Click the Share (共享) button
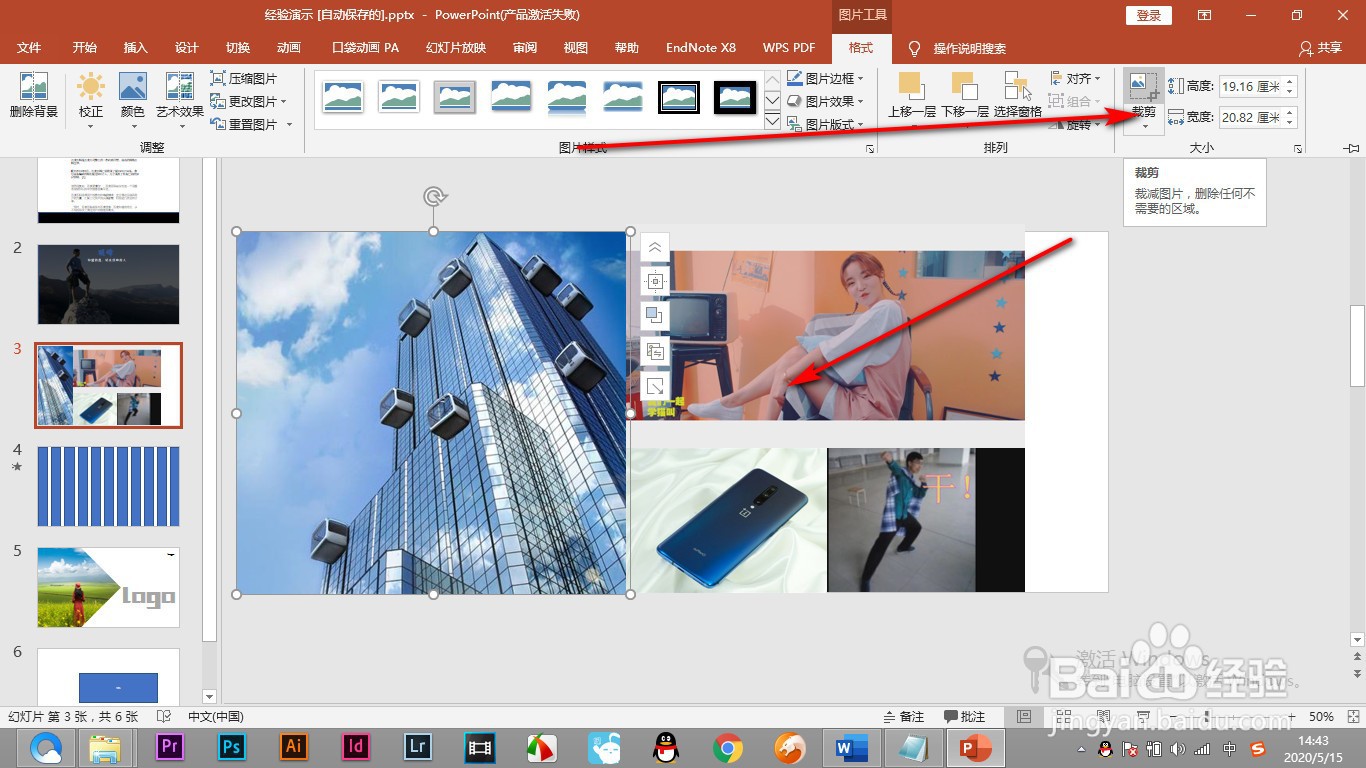The height and width of the screenshot is (768, 1366). pos(1320,48)
